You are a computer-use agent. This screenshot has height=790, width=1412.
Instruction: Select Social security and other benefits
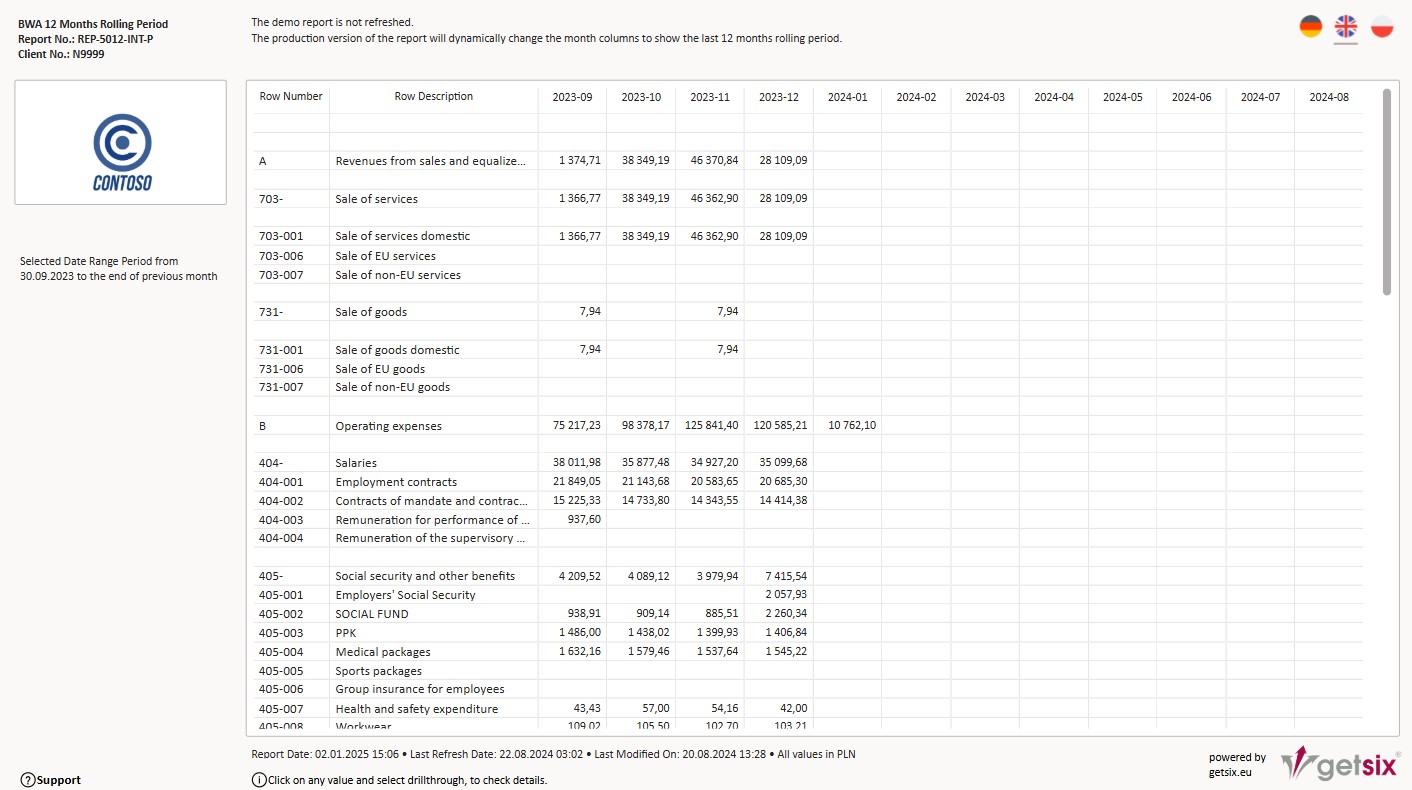coord(425,576)
